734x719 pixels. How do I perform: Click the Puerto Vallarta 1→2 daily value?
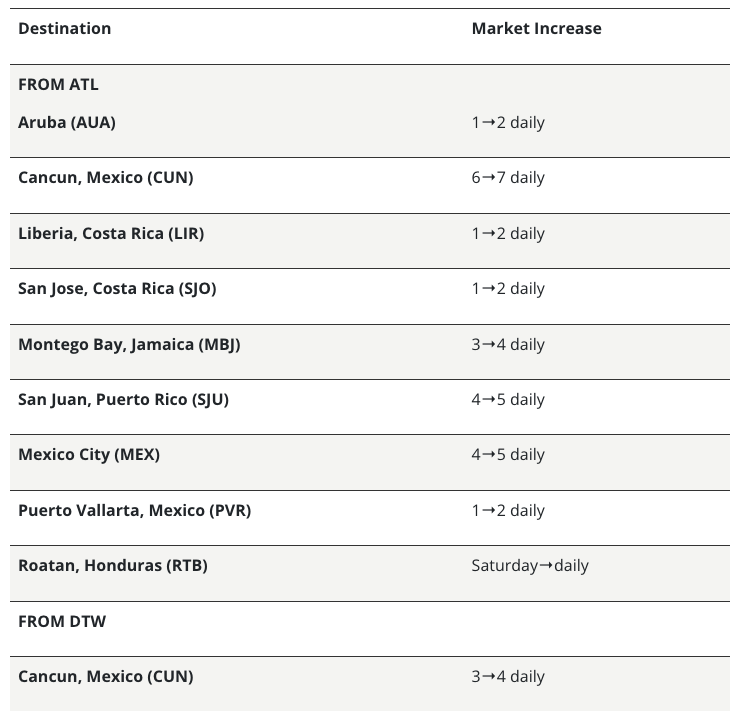point(508,511)
